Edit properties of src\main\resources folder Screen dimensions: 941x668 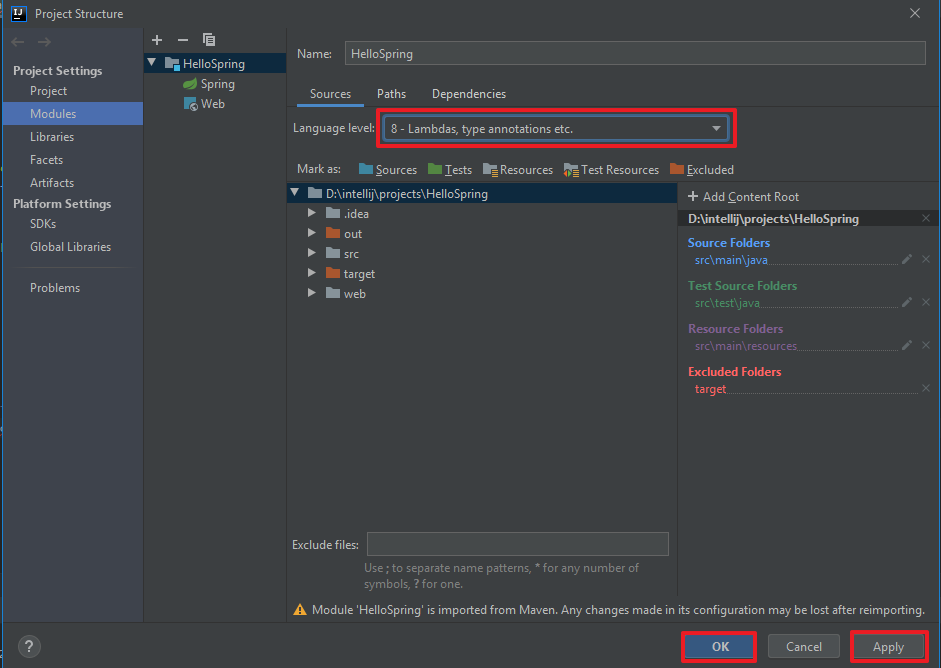907,345
